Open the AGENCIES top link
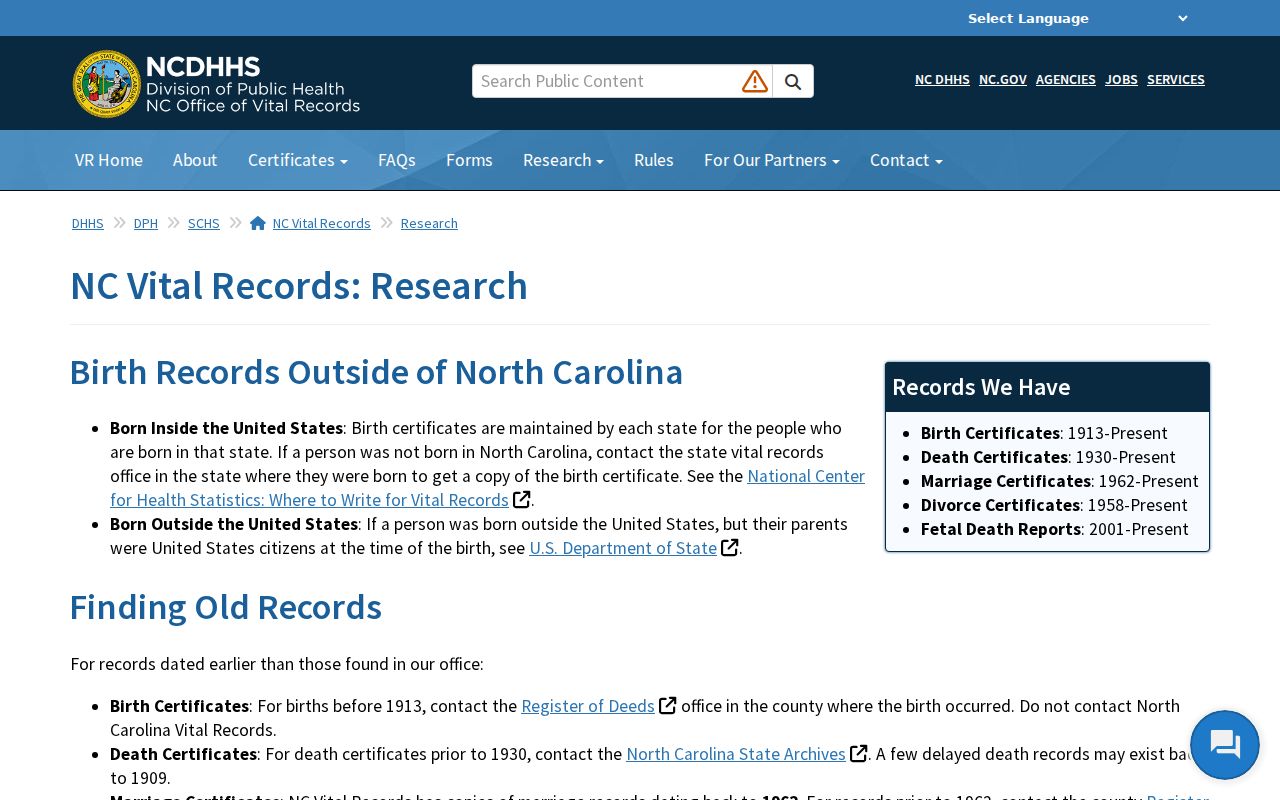This screenshot has height=800, width=1280. pyautogui.click(x=1066, y=79)
